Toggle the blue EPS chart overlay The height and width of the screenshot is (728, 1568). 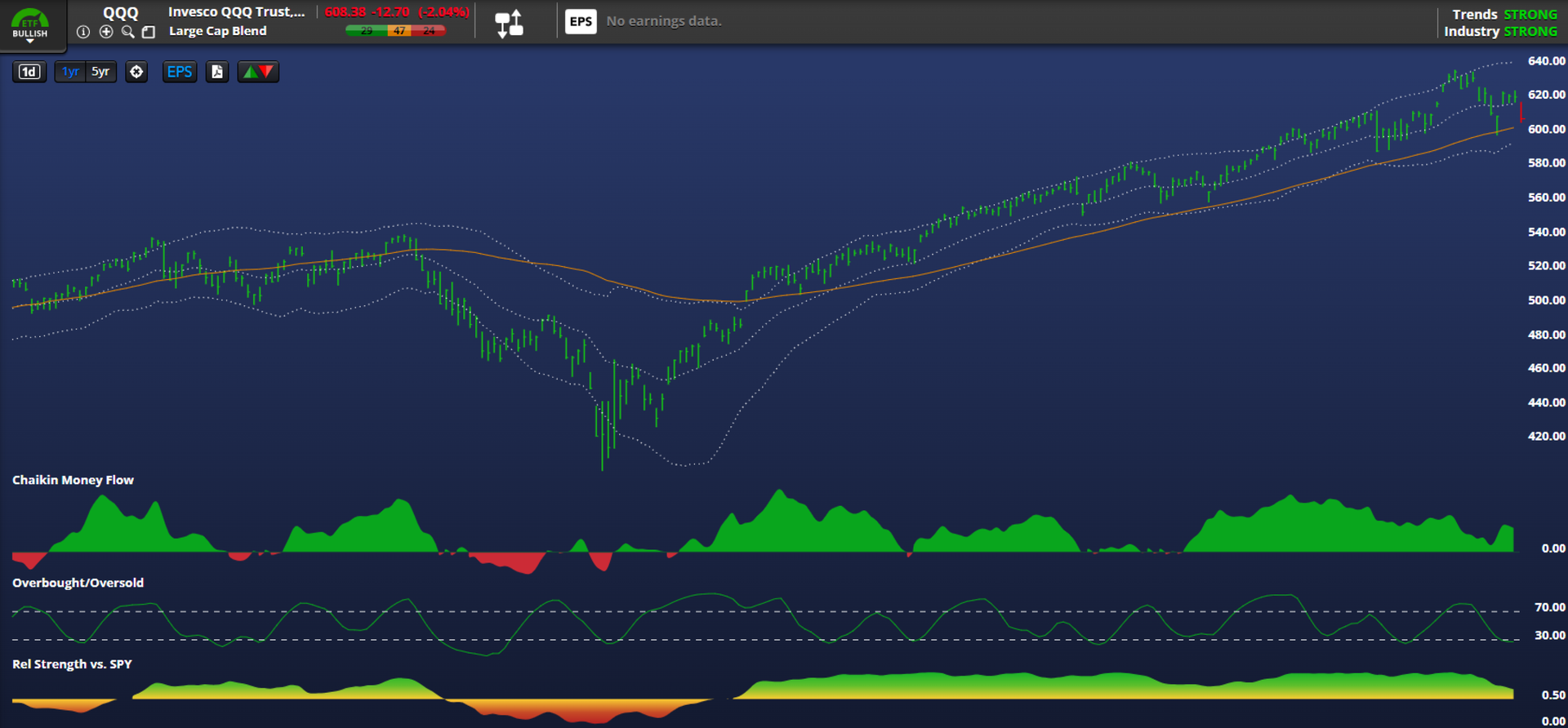point(180,72)
